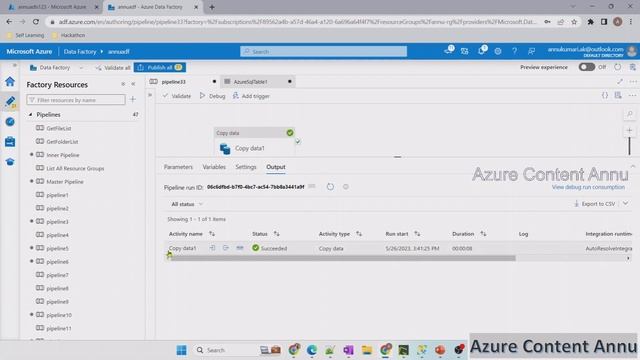The image size is (640, 360).
Task: Focus the Filter resources by name field
Action: [76, 100]
